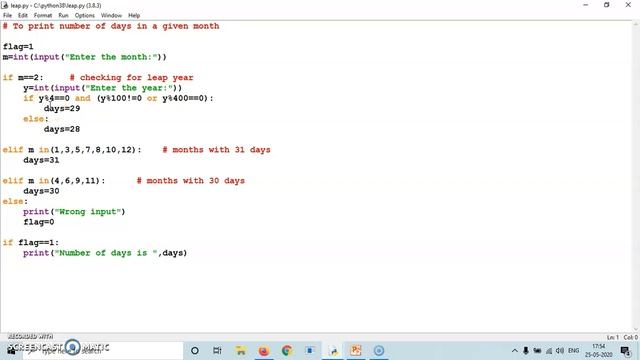Click the battery tray icon
Image resolution: width=640 pixels, height=360 pixels.
point(537,351)
